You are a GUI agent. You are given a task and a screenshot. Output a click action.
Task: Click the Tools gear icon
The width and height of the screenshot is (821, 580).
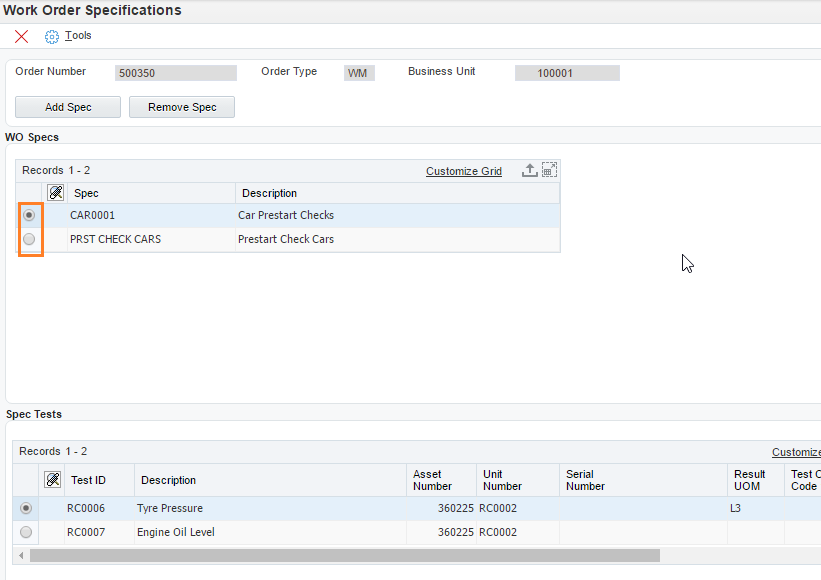click(52, 36)
